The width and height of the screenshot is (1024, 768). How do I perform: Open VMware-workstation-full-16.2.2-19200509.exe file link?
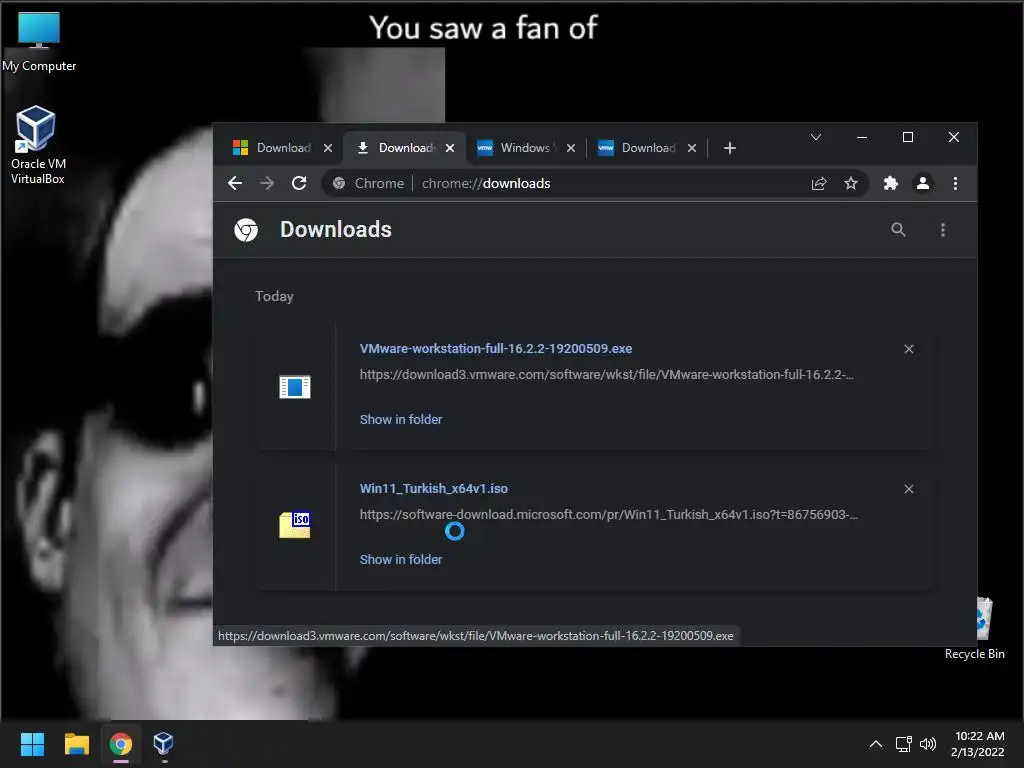[496, 349]
